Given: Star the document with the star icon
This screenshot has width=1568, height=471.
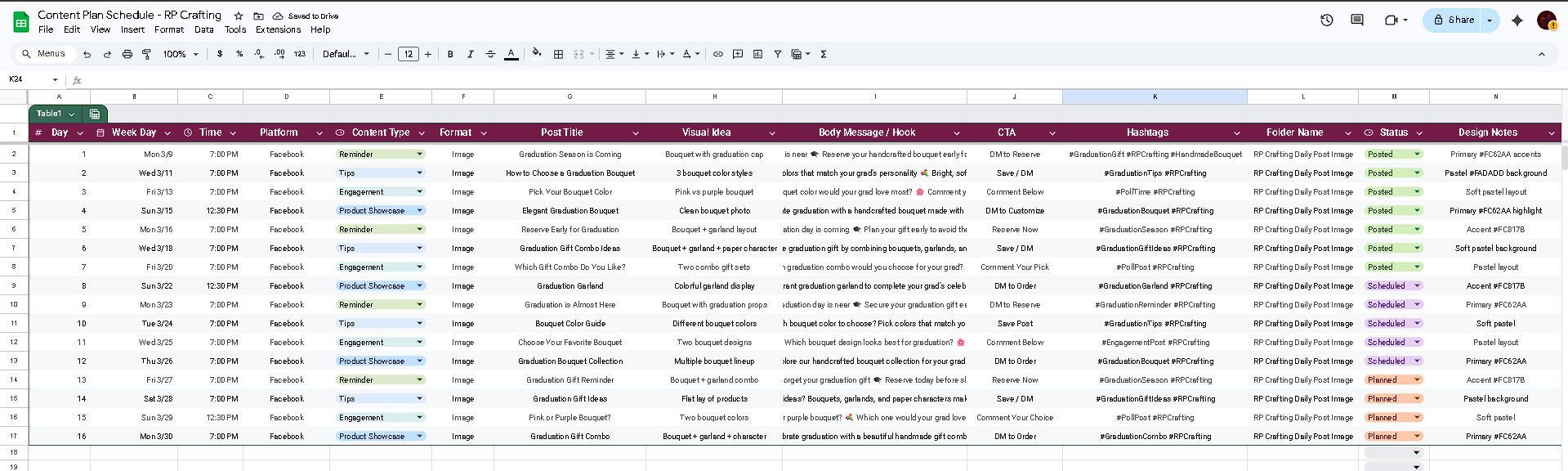Looking at the screenshot, I should pos(239,16).
